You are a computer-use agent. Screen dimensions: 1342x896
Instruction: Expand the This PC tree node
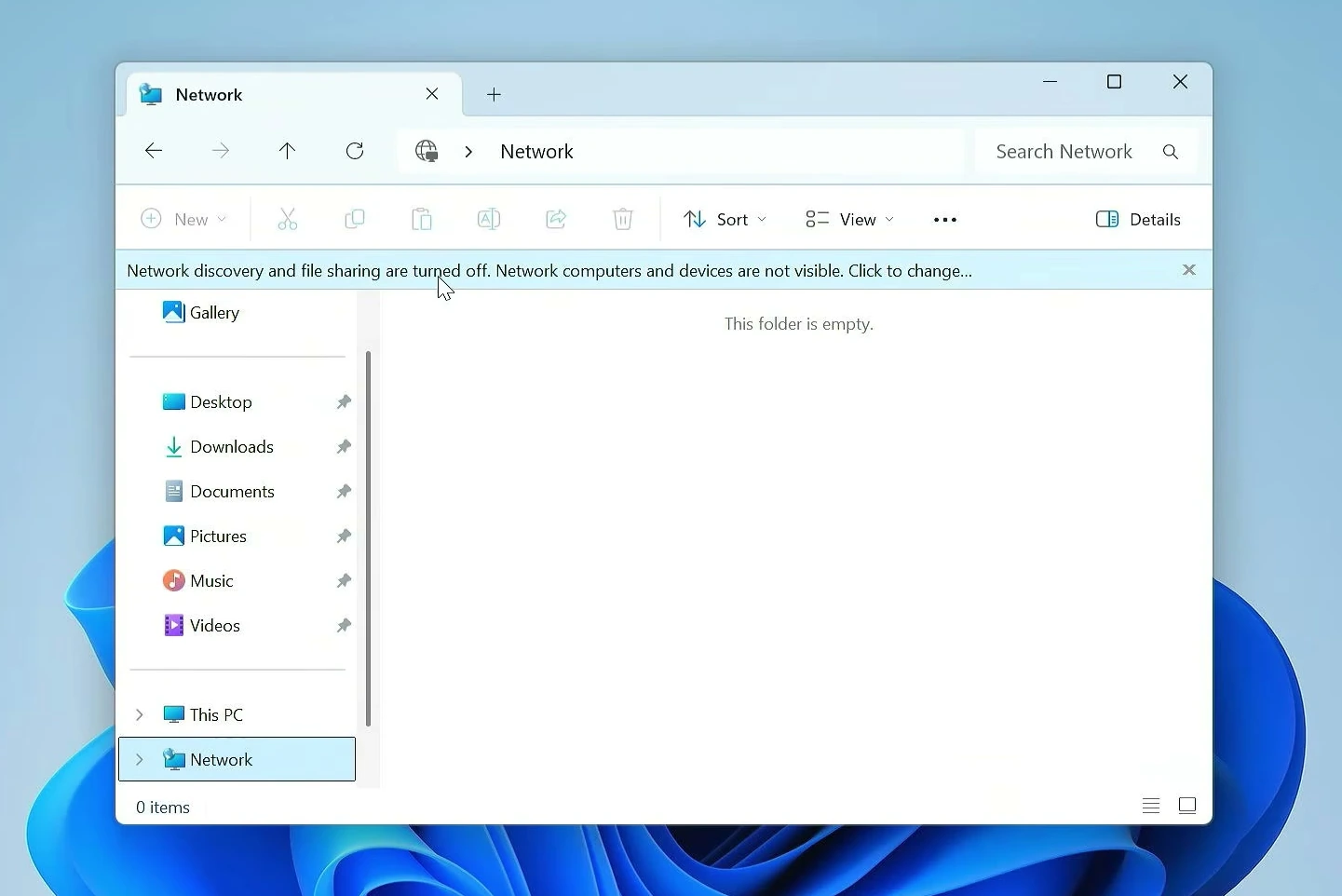tap(140, 715)
